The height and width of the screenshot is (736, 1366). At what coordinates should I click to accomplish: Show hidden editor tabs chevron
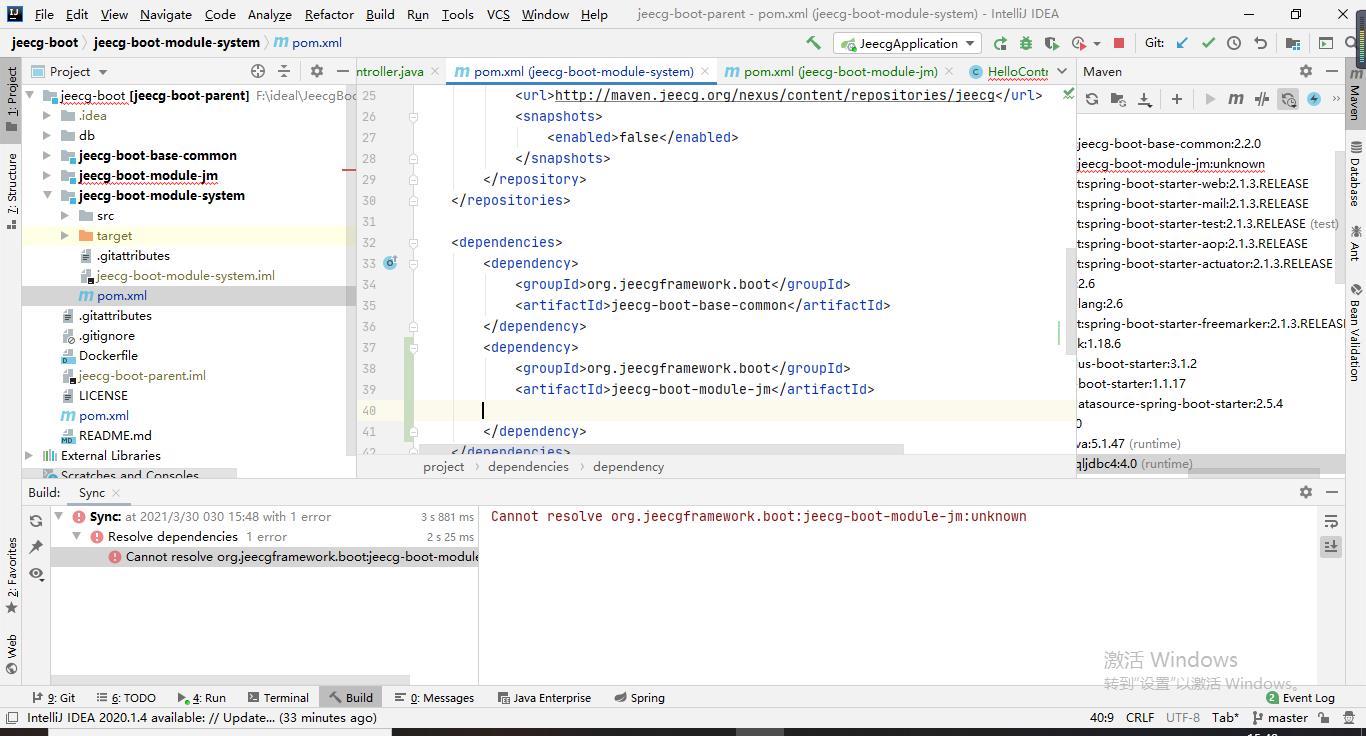1062,71
